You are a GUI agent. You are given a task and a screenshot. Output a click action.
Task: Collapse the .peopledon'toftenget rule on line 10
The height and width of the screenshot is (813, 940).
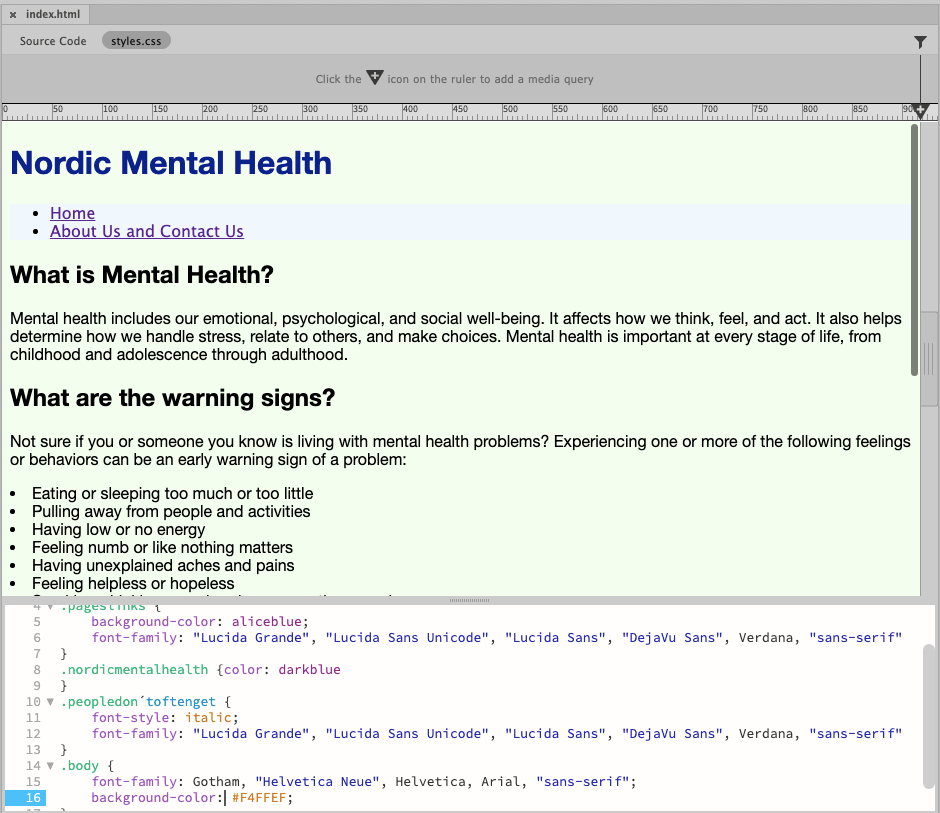50,702
